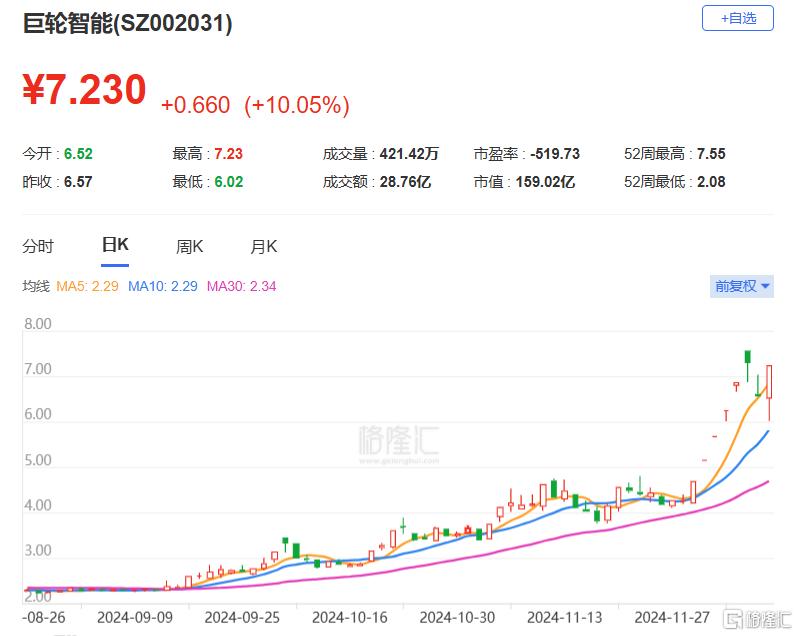
Task: Click the change percentage (+10.05%)
Action: 297,105
